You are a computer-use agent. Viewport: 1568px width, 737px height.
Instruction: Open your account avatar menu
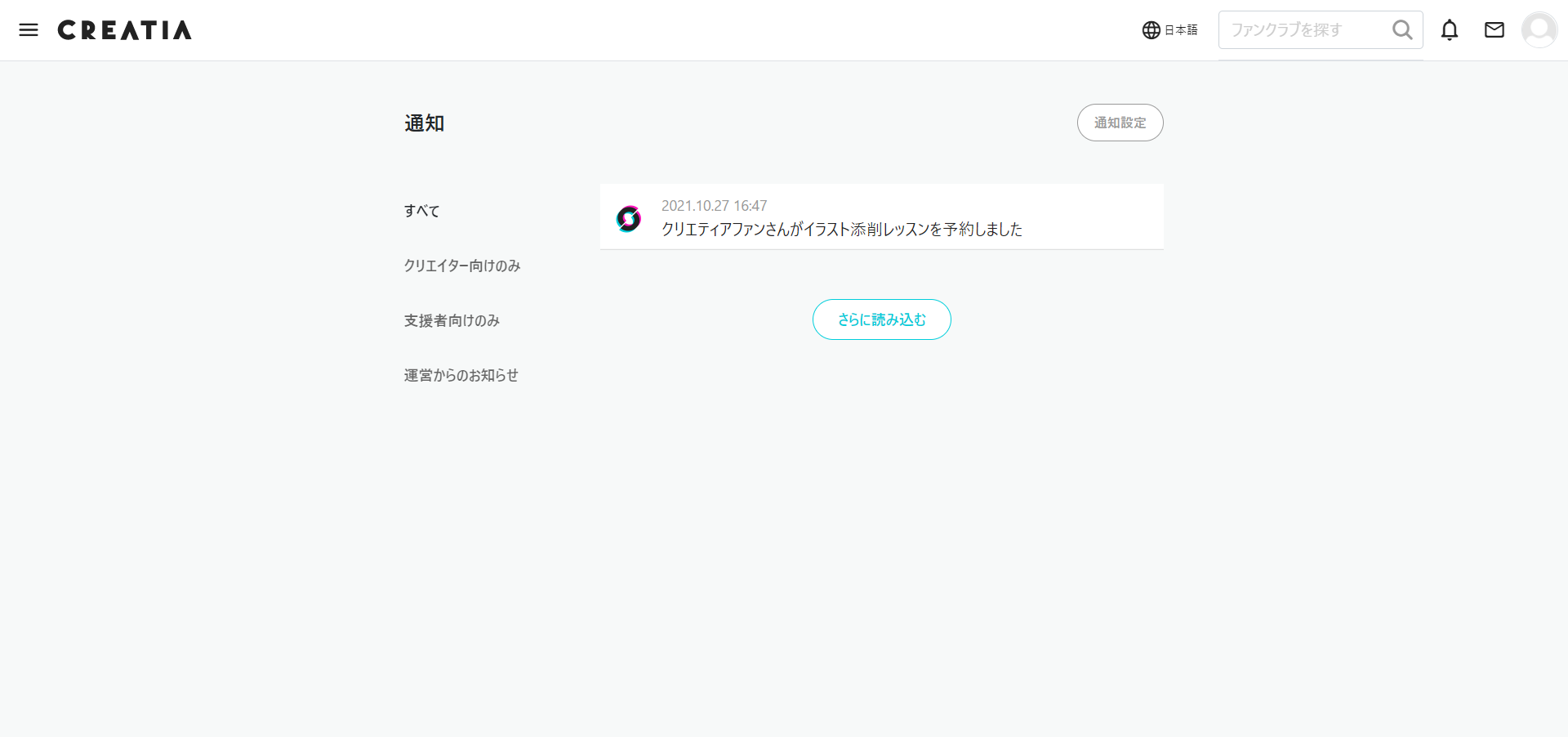[1539, 29]
